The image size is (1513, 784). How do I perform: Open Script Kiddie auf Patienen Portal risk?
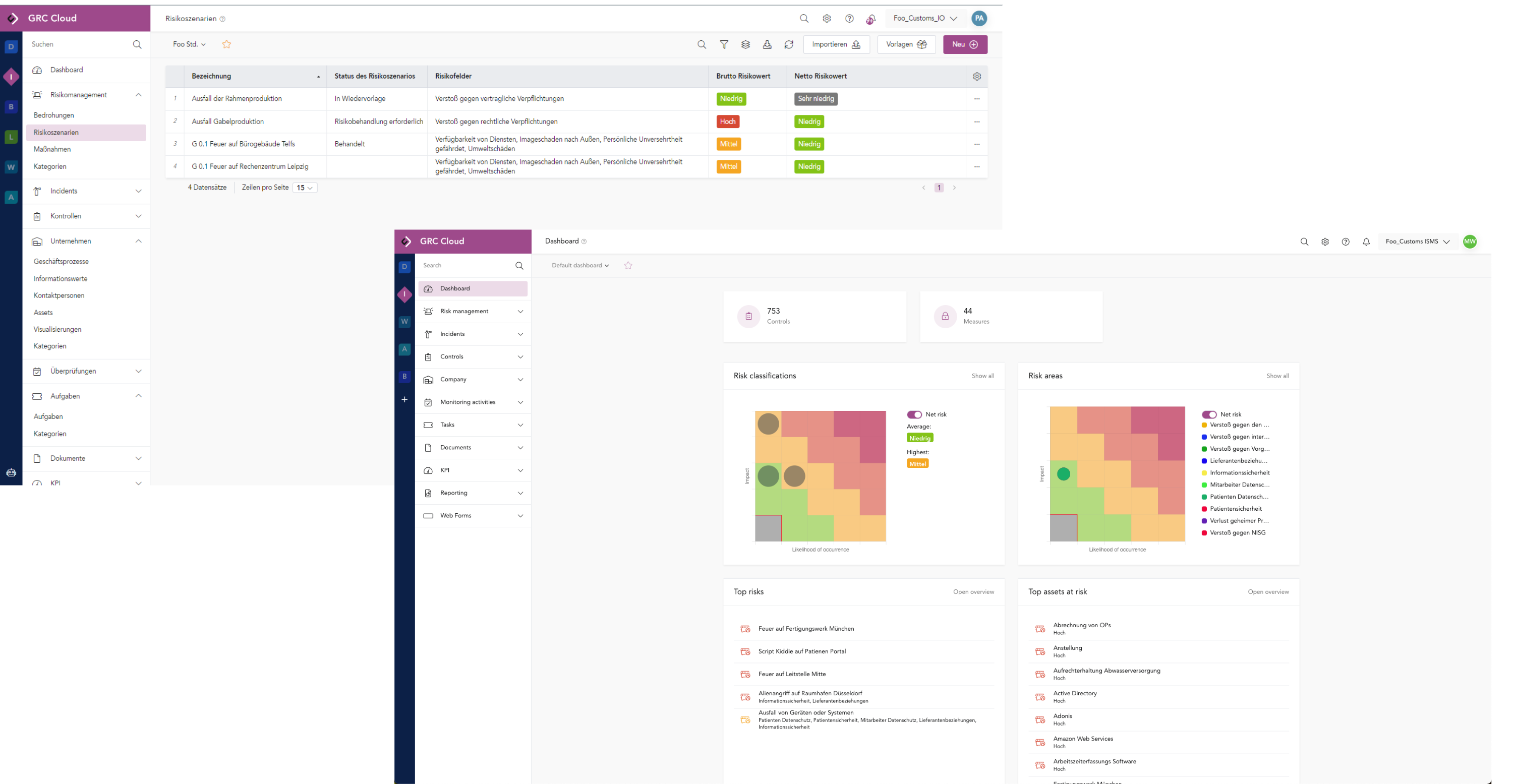click(x=802, y=651)
